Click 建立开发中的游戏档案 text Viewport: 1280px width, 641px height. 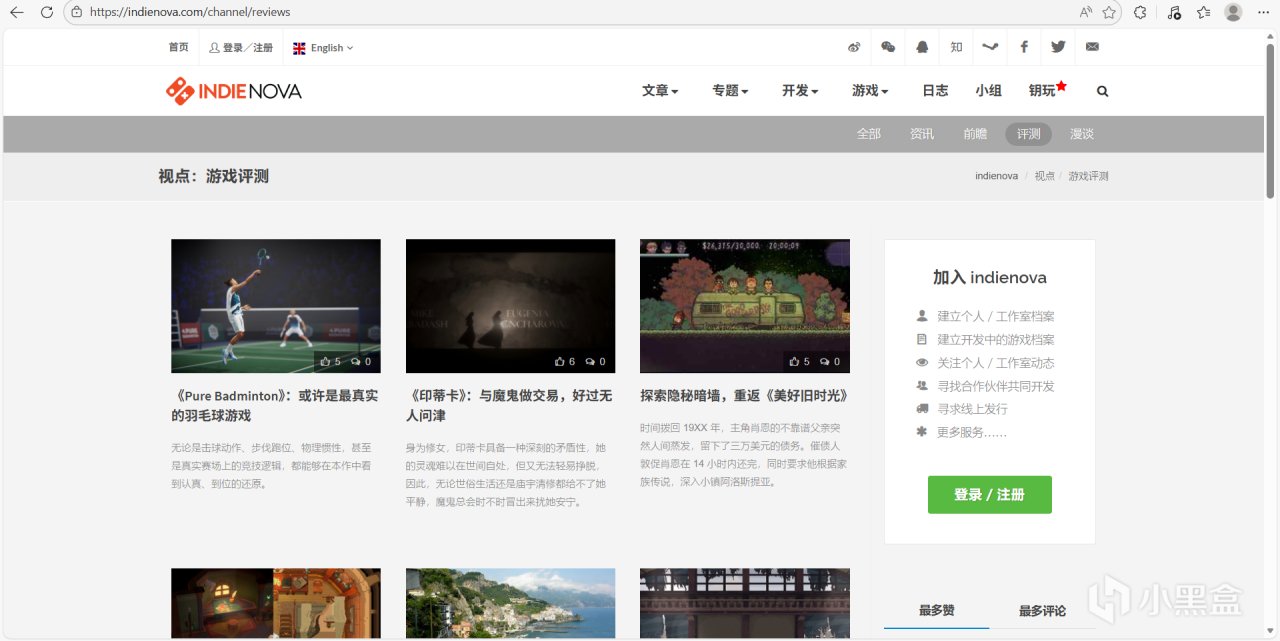pos(996,340)
